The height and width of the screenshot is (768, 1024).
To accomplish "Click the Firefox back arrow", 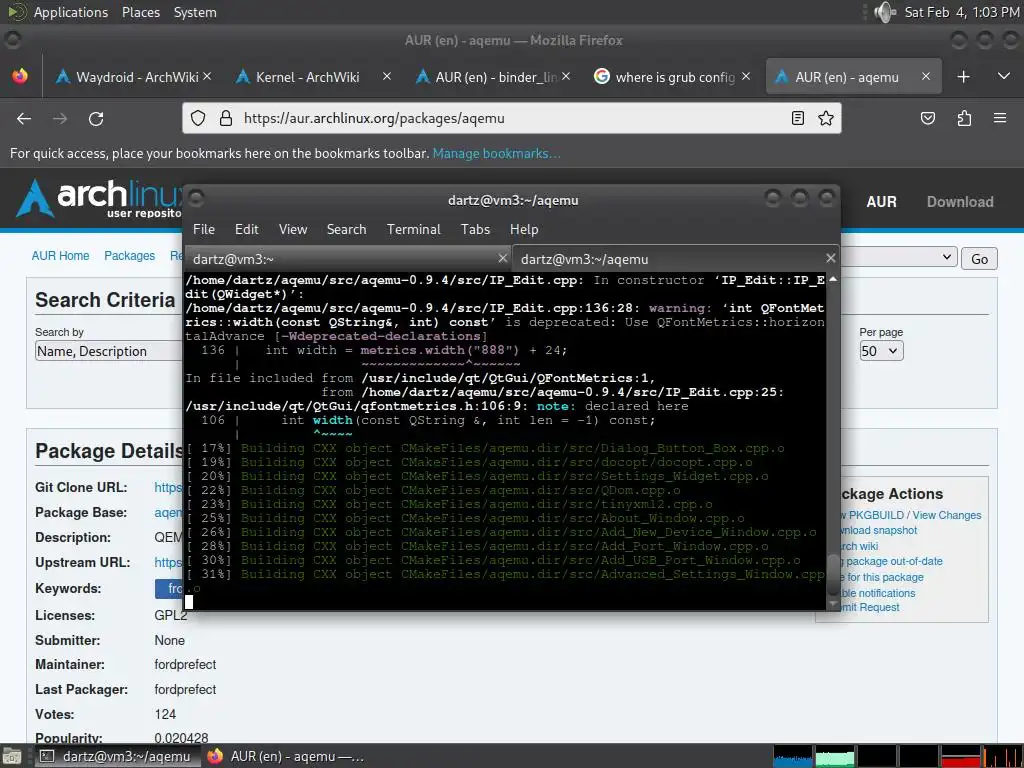I will pos(24,118).
